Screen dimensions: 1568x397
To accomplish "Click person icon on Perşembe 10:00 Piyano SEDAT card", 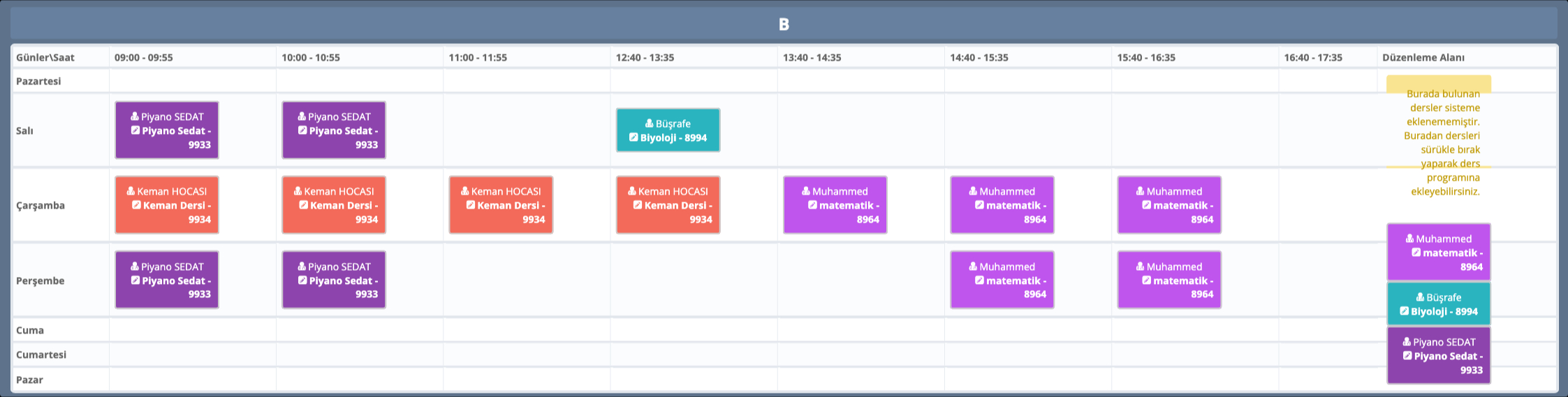I will pyautogui.click(x=302, y=267).
